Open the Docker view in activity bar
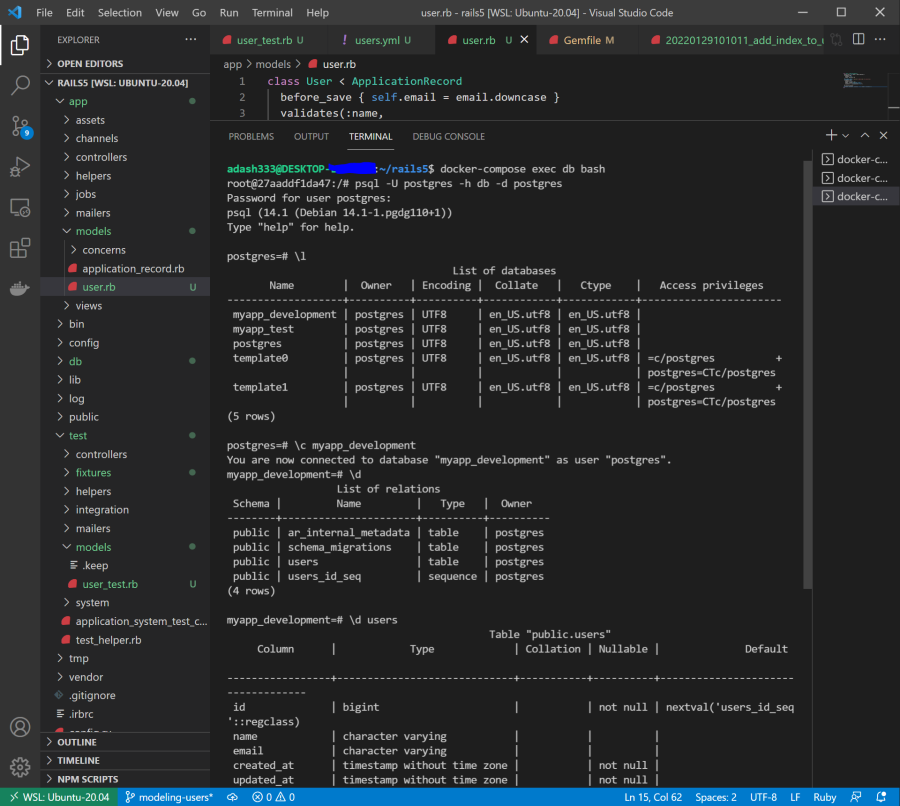 point(20,289)
